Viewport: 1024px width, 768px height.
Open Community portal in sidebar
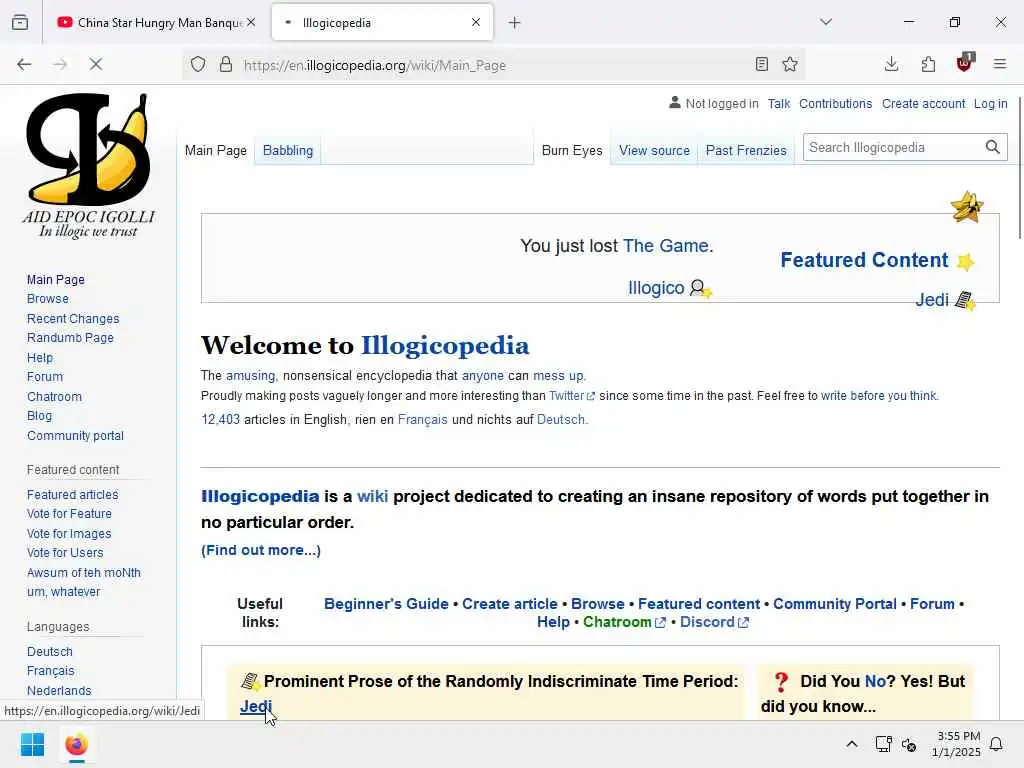click(75, 436)
